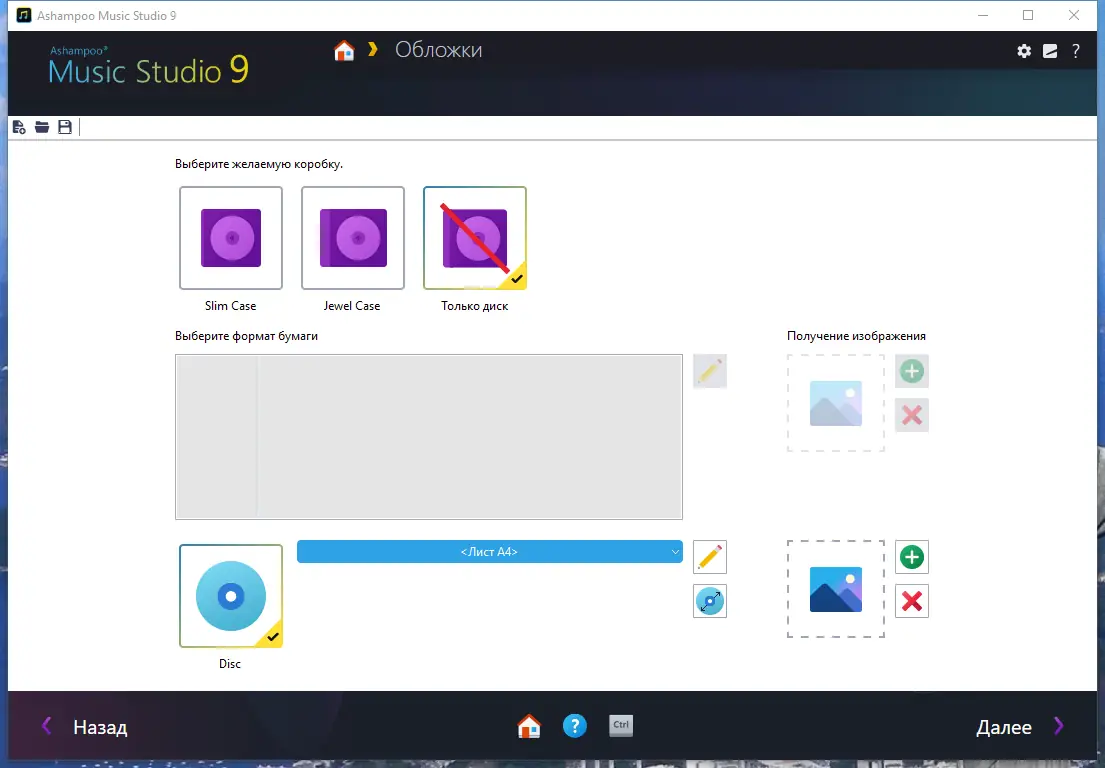
Task: Choose the Только диск option
Action: click(475, 238)
